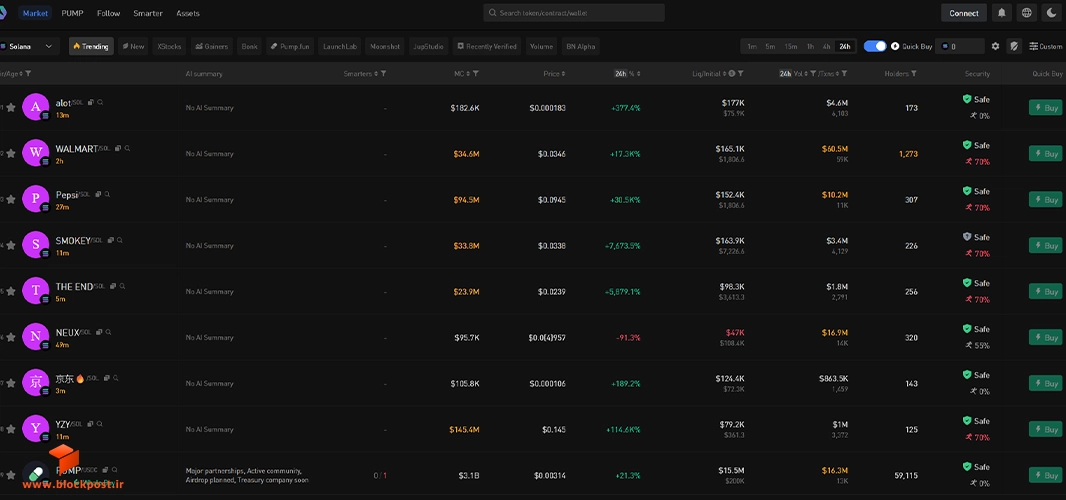Click the purple A avatar of alot

click(35, 107)
